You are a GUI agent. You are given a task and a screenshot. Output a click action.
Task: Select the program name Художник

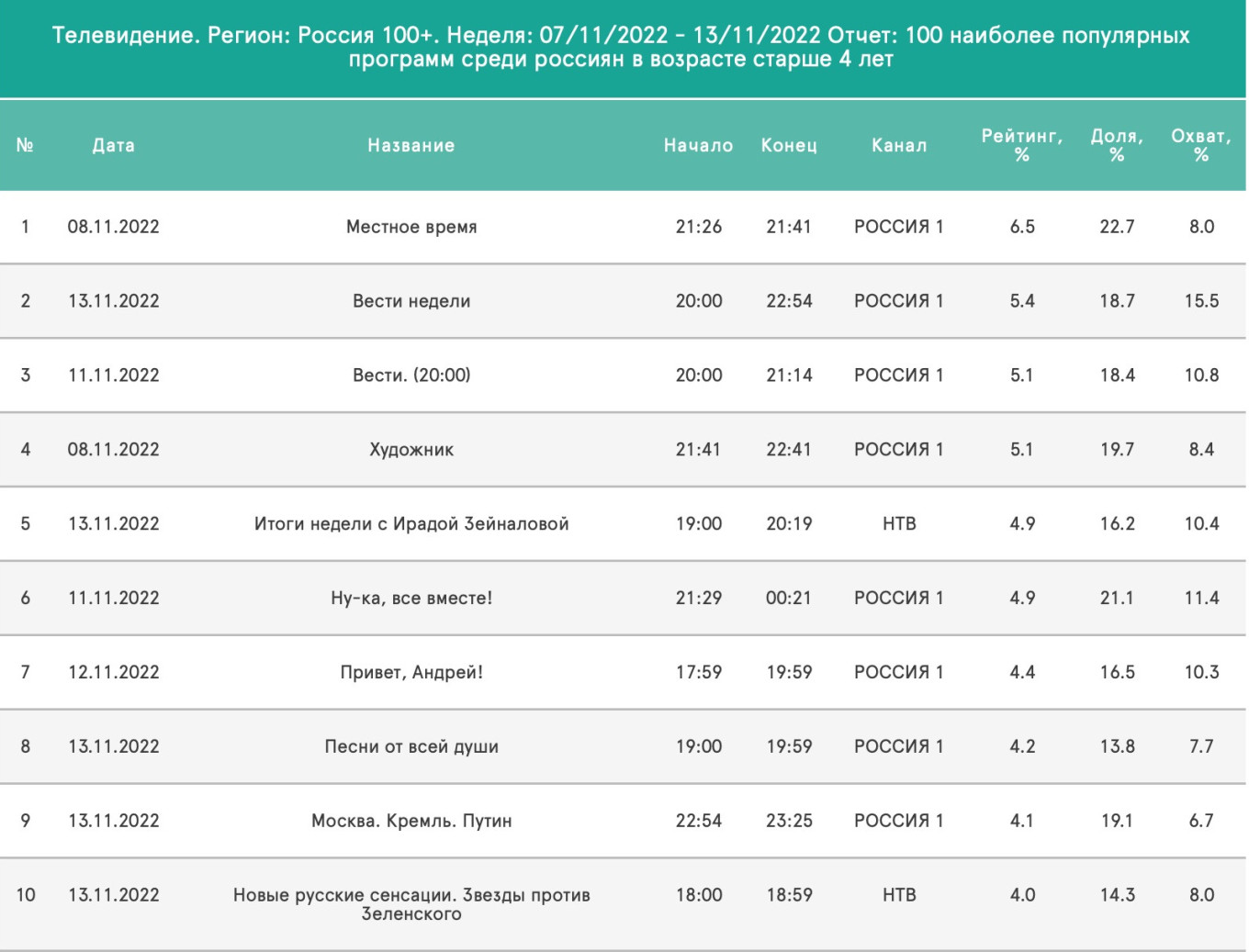pyautogui.click(x=411, y=450)
